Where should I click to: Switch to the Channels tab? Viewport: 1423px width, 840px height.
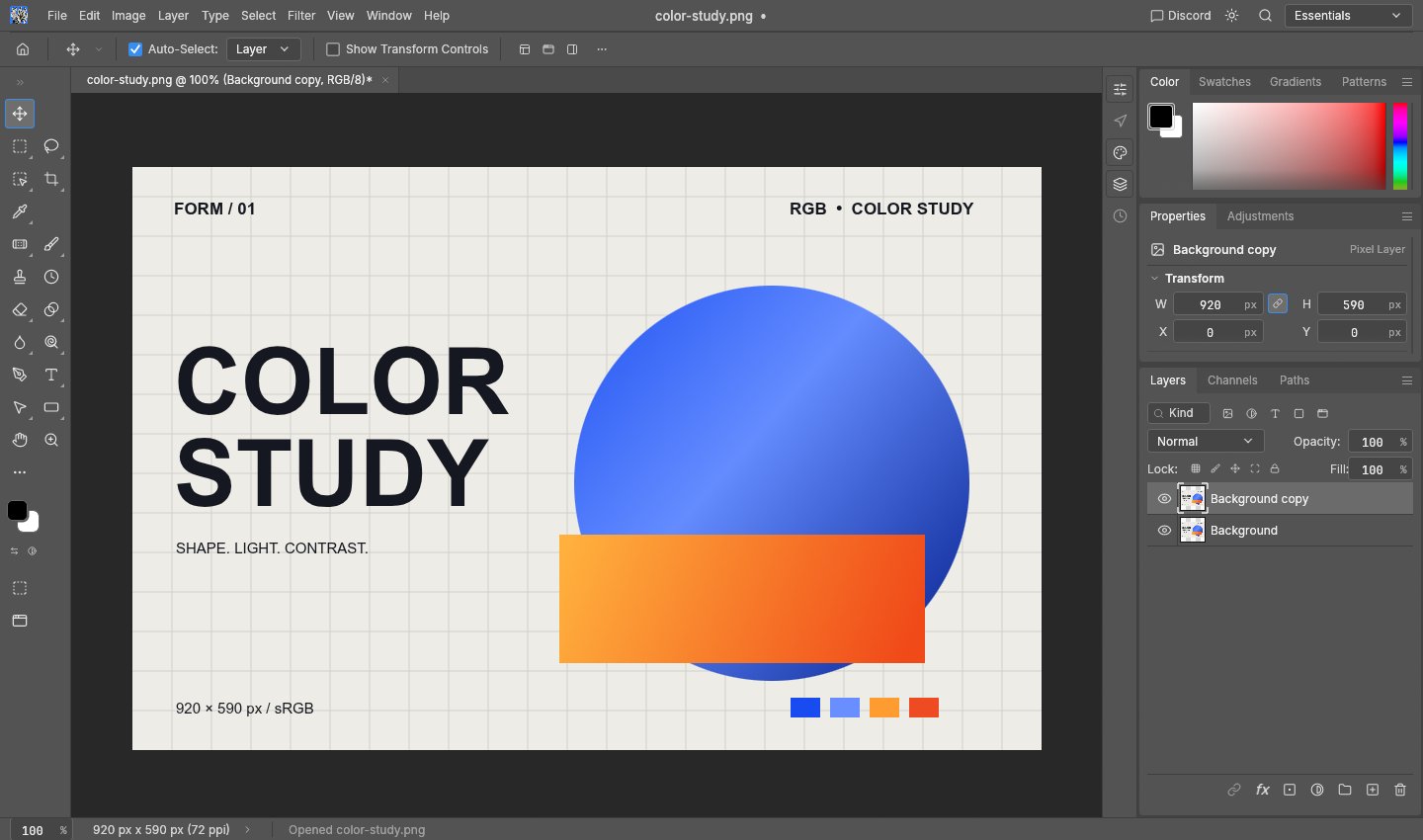click(x=1232, y=380)
